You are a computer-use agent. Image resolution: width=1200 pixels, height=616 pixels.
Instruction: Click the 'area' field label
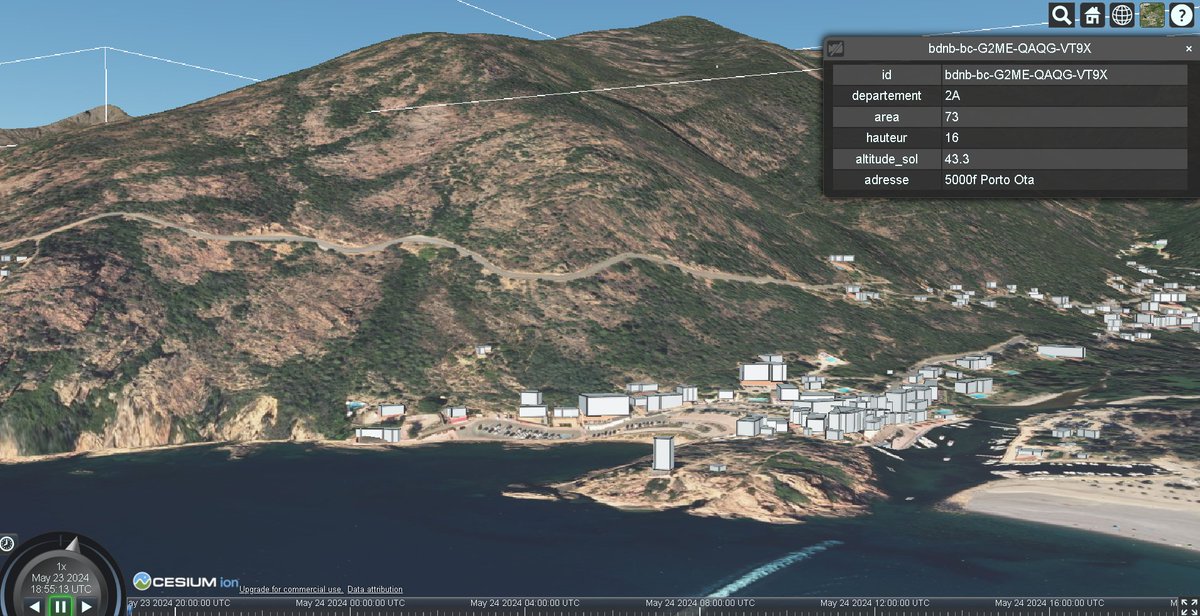886,117
